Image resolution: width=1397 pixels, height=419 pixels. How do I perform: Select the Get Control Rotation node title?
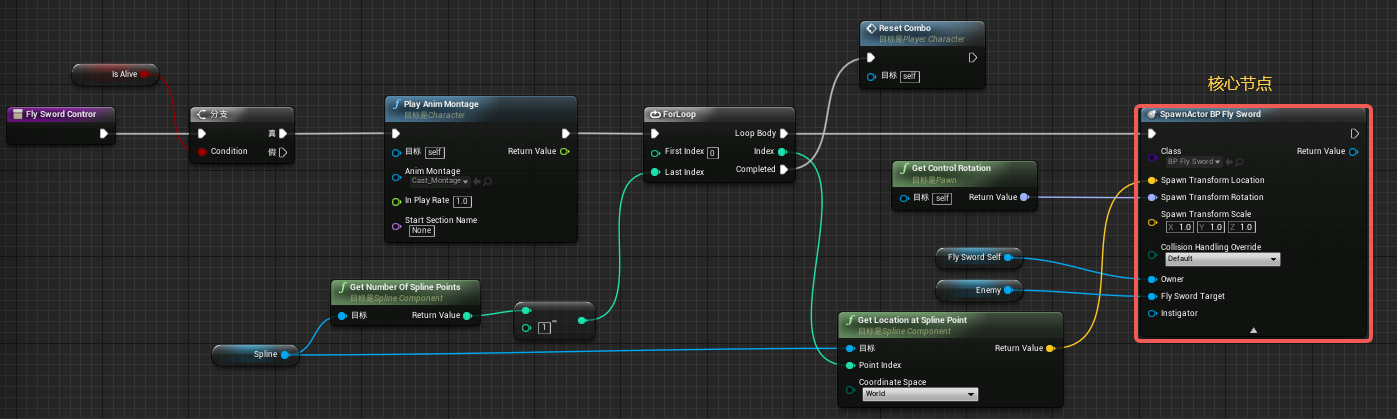[951, 168]
